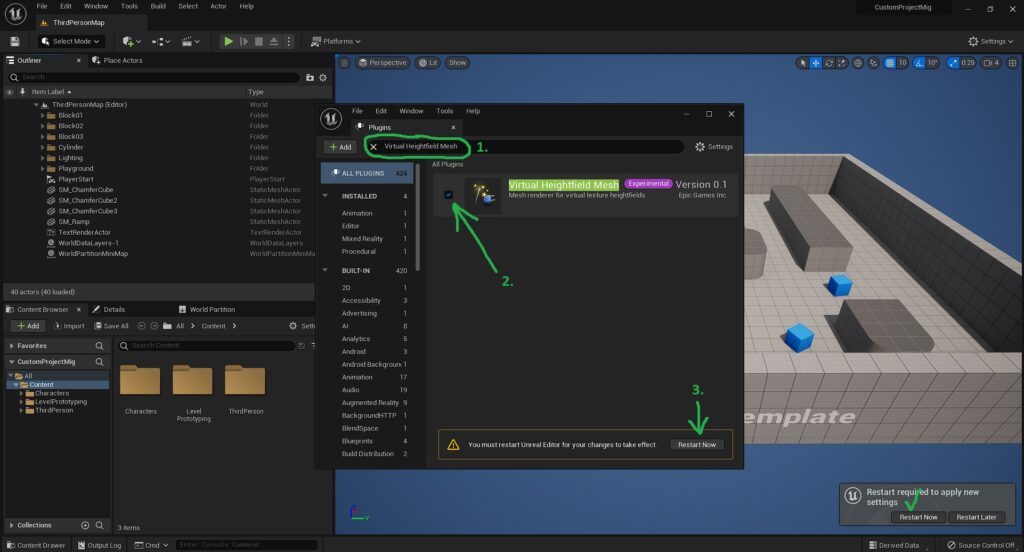Switch to the Details tab
The height and width of the screenshot is (552, 1024).
tap(108, 309)
